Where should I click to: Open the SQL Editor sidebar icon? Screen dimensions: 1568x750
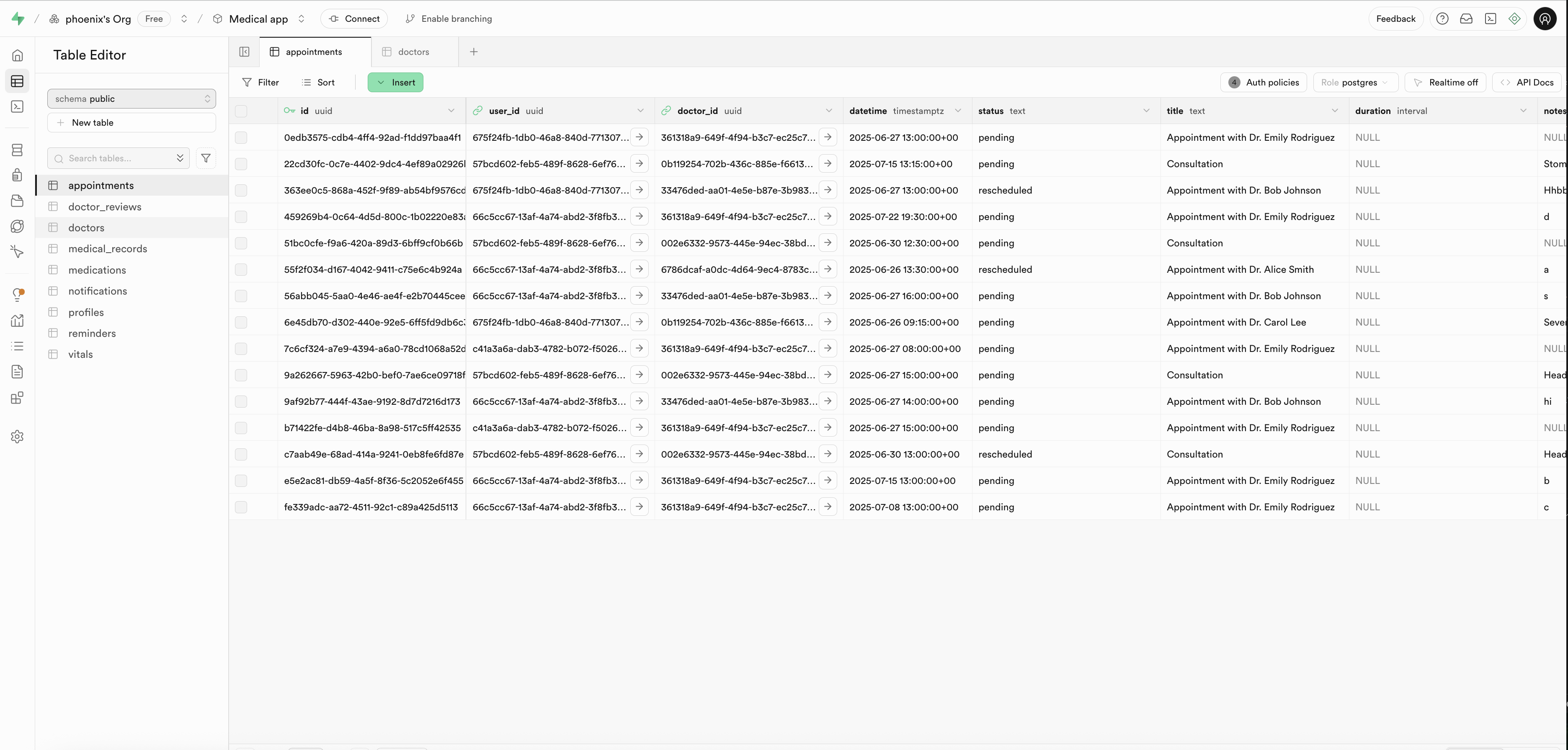click(x=18, y=106)
